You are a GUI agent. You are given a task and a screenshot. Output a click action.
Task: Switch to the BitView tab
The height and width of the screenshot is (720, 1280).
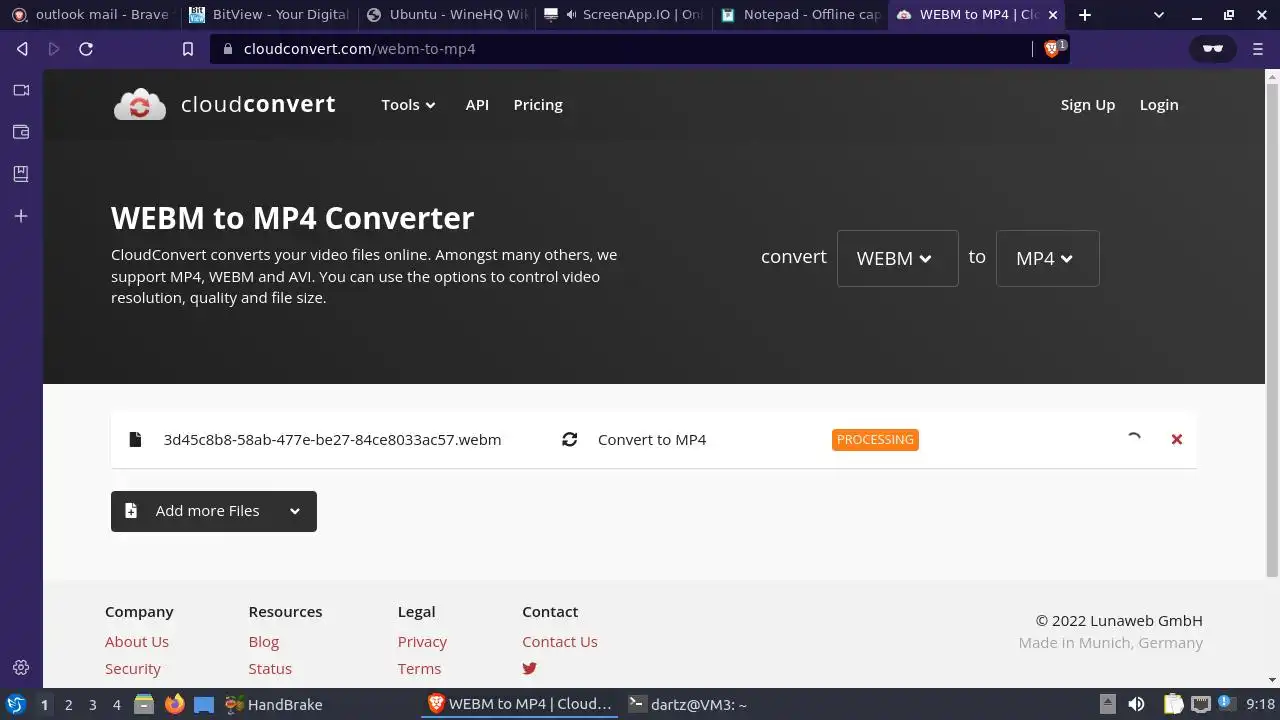268,15
